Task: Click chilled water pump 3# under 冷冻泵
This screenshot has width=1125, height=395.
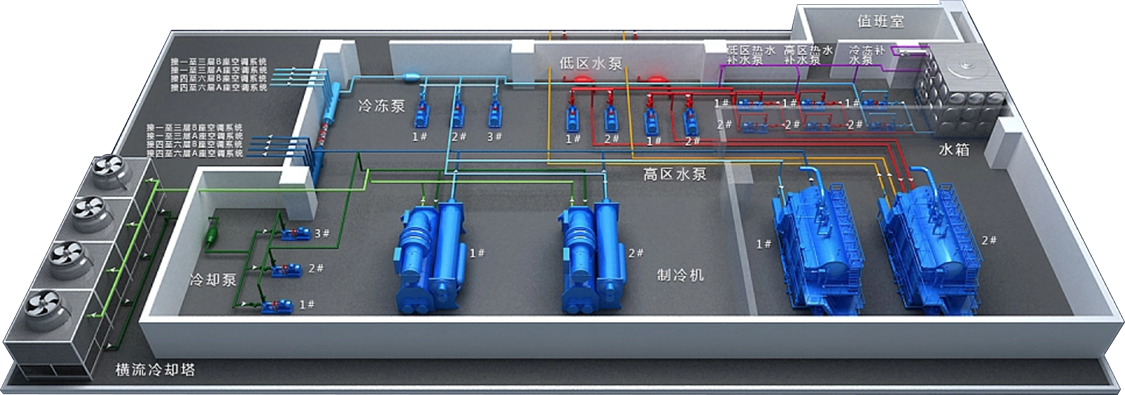Action: coord(494,114)
